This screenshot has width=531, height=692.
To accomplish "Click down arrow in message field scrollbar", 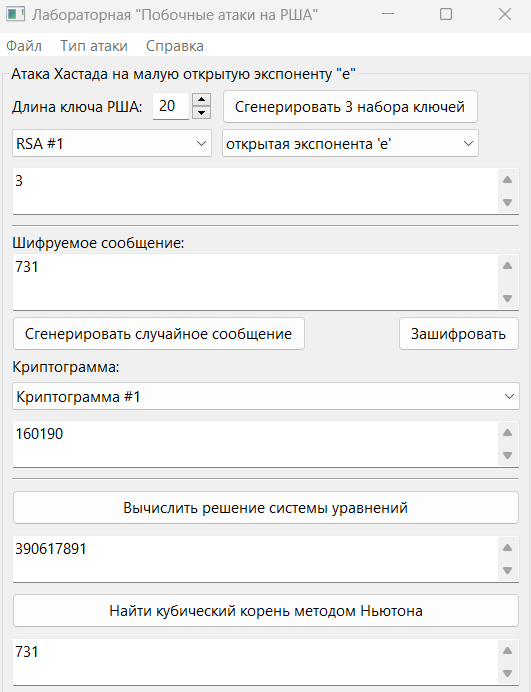I will point(508,298).
